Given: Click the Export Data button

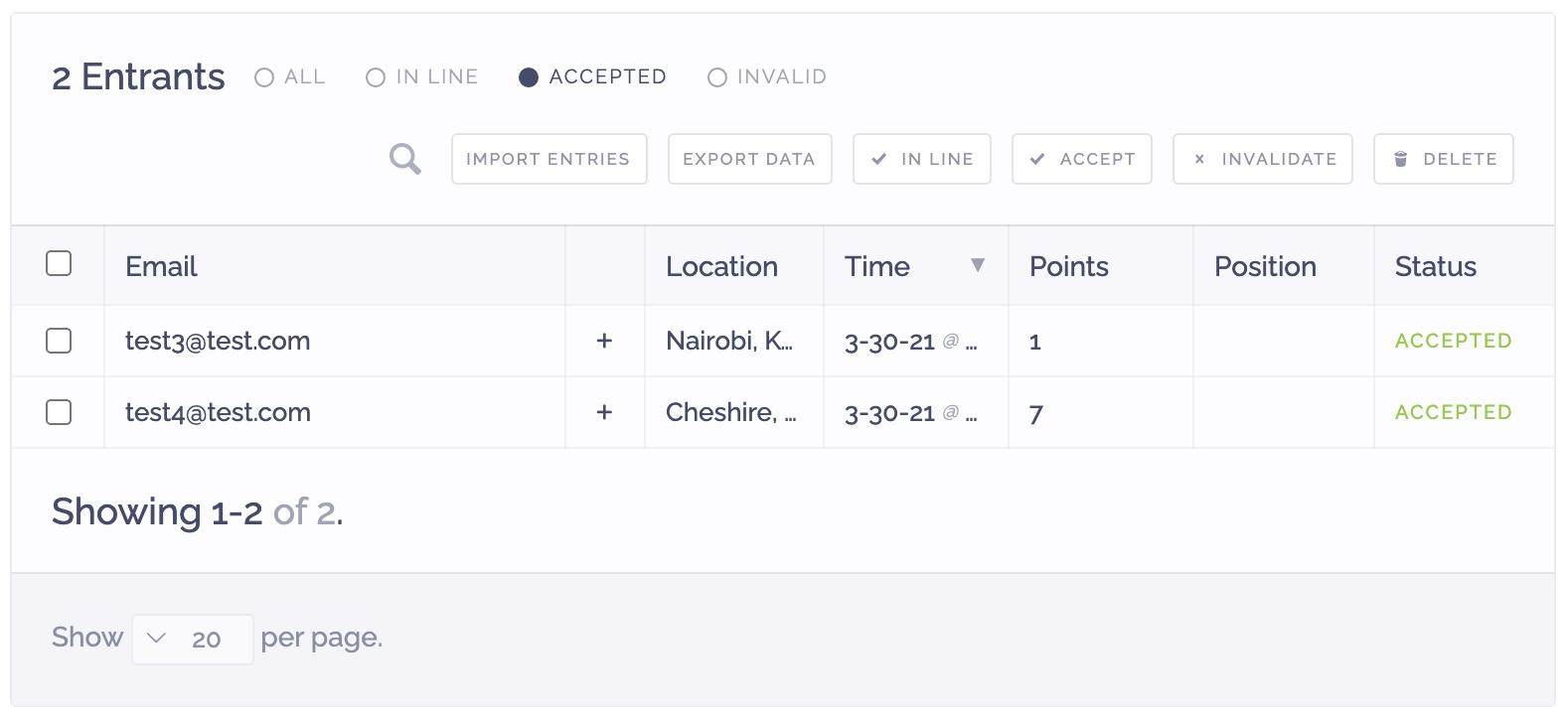Looking at the screenshot, I should (x=749, y=159).
